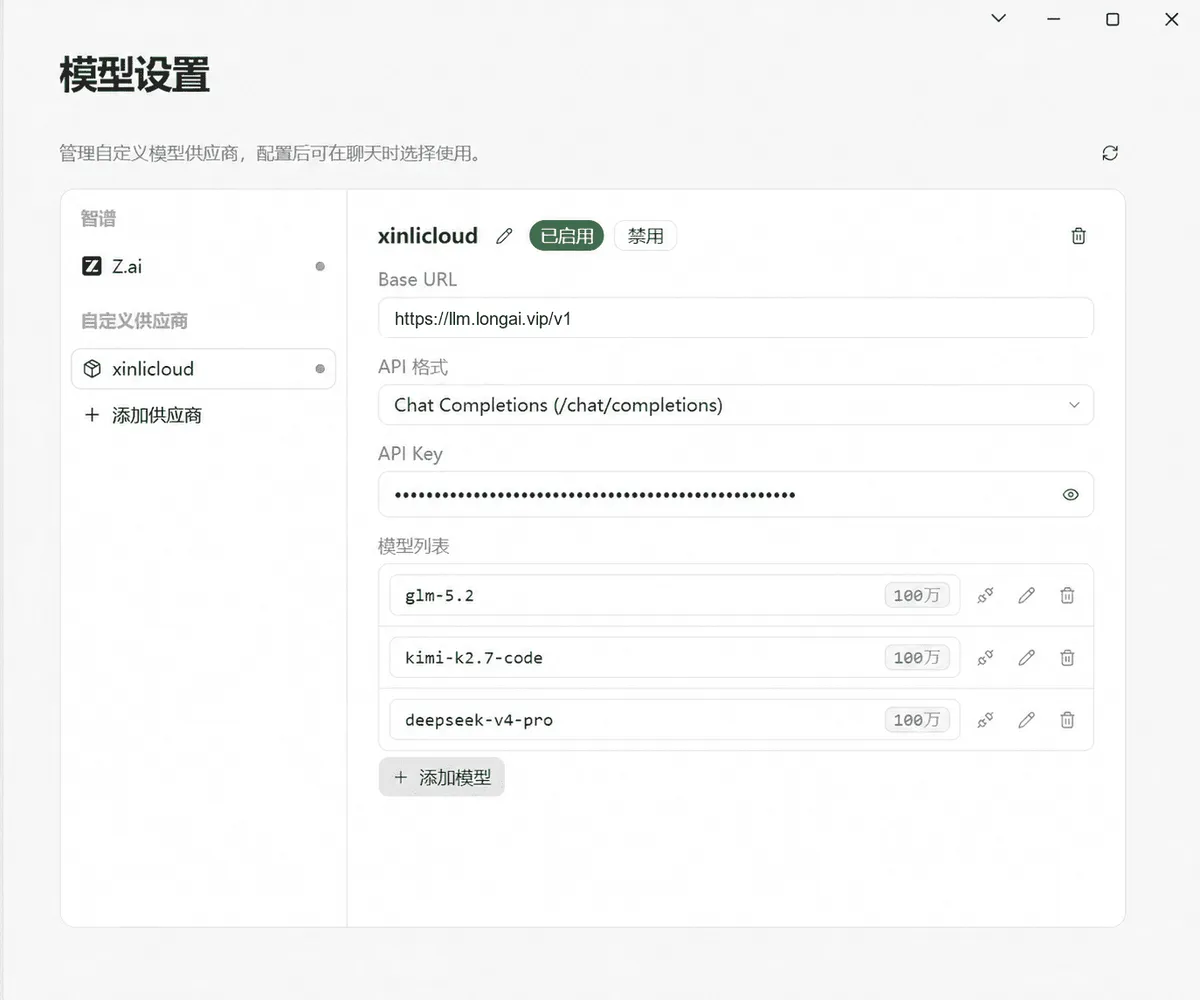Click the 模型设置 page title

[x=135, y=76]
